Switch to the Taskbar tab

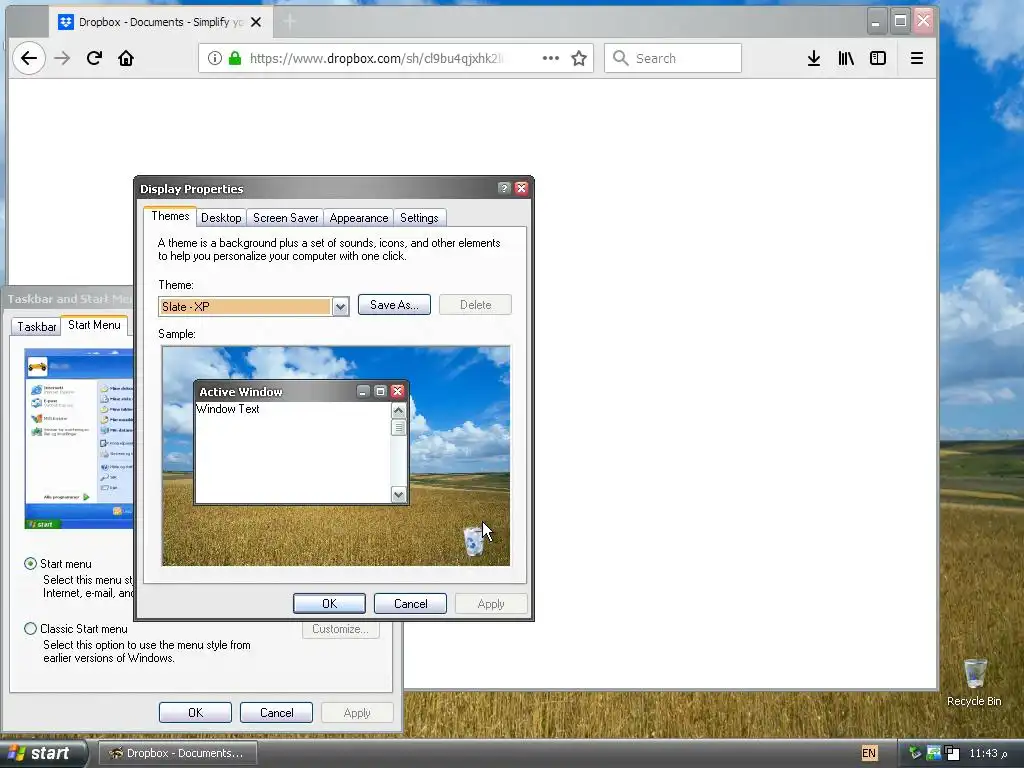[x=37, y=327]
